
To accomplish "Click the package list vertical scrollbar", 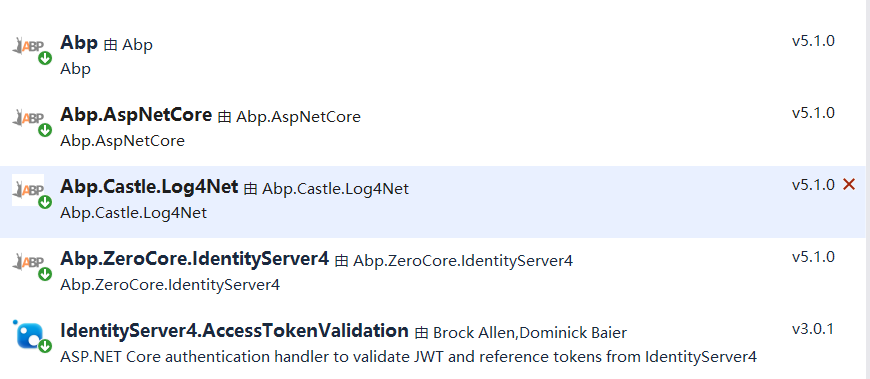I will click(x=868, y=189).
